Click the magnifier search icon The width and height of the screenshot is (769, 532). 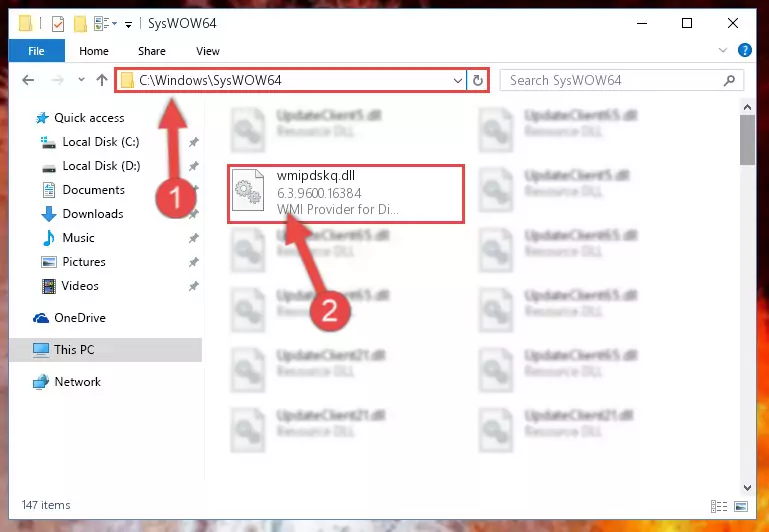click(729, 80)
